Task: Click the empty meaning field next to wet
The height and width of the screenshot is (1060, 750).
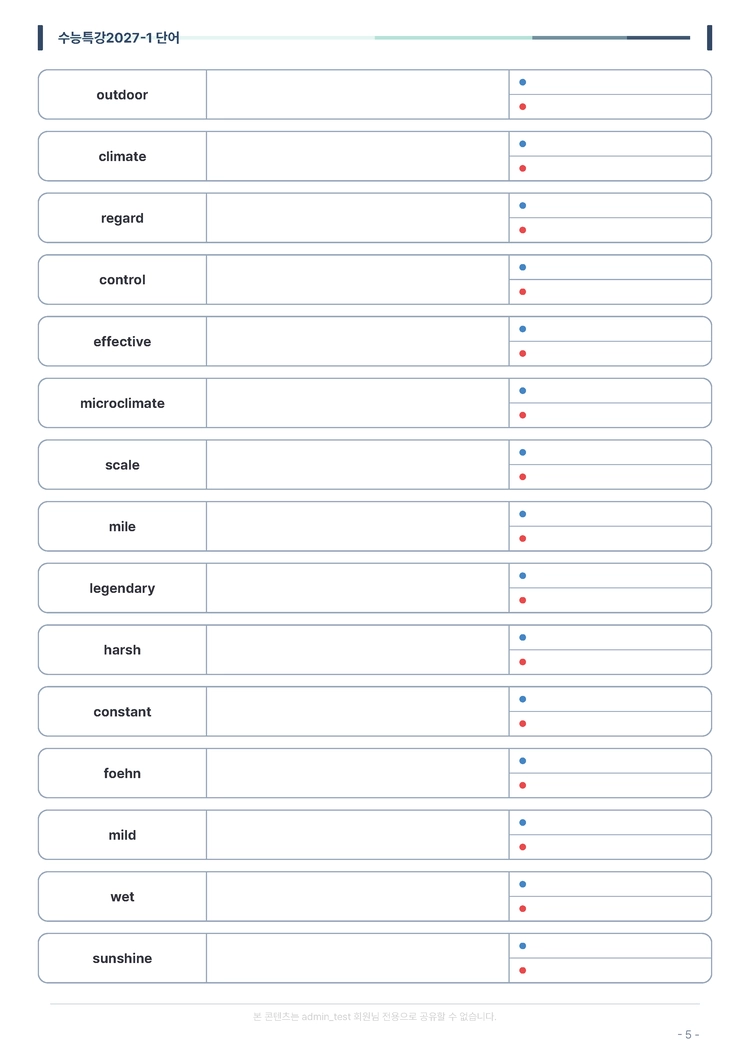Action: coord(358,896)
